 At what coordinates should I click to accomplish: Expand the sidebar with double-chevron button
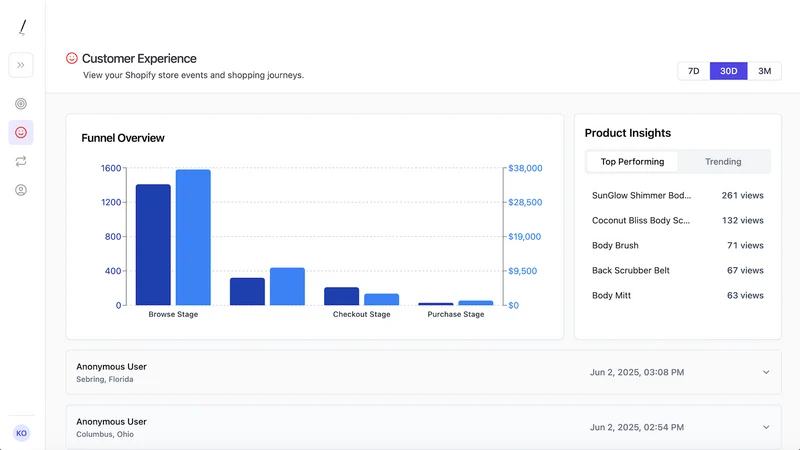coord(21,65)
